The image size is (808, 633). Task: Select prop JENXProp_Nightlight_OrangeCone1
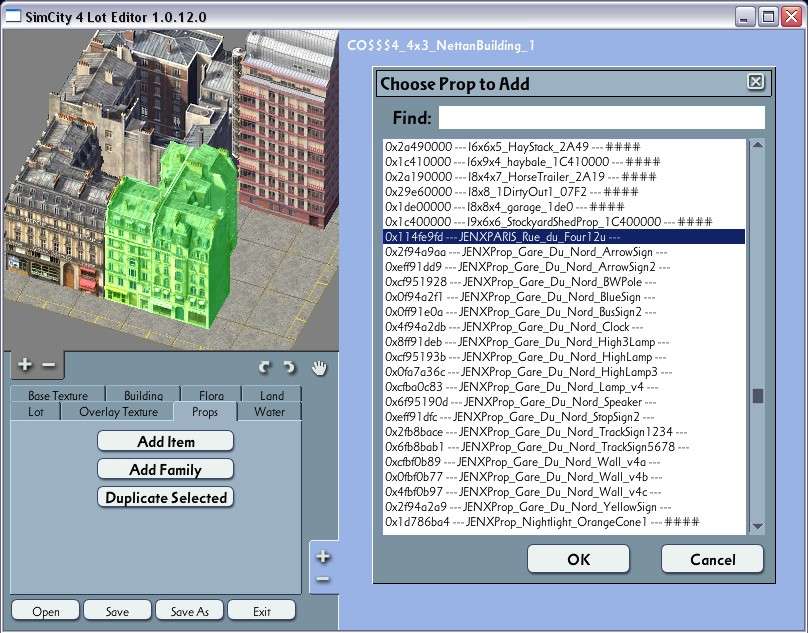click(564, 522)
